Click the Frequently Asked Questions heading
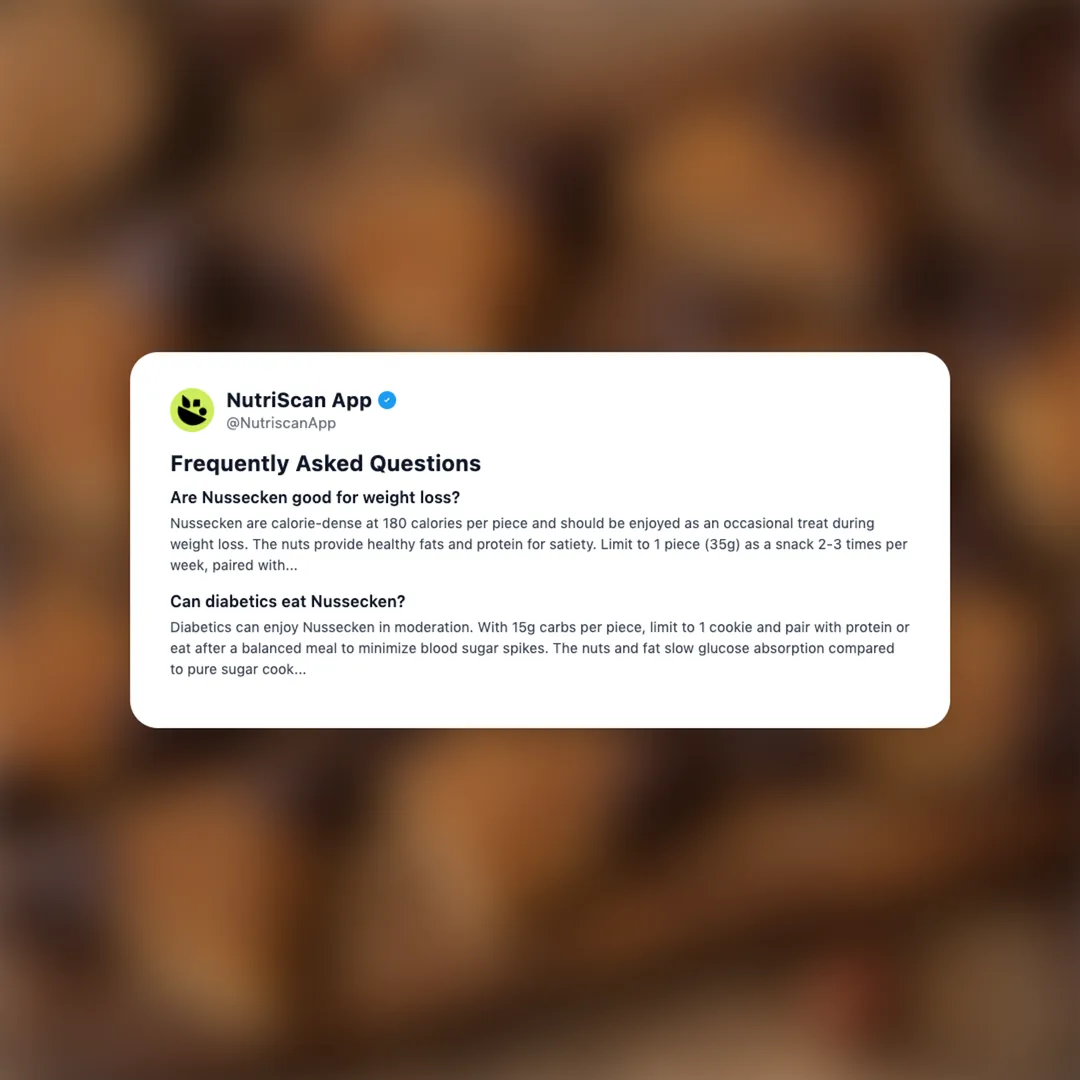This screenshot has height=1080, width=1080. coord(325,464)
